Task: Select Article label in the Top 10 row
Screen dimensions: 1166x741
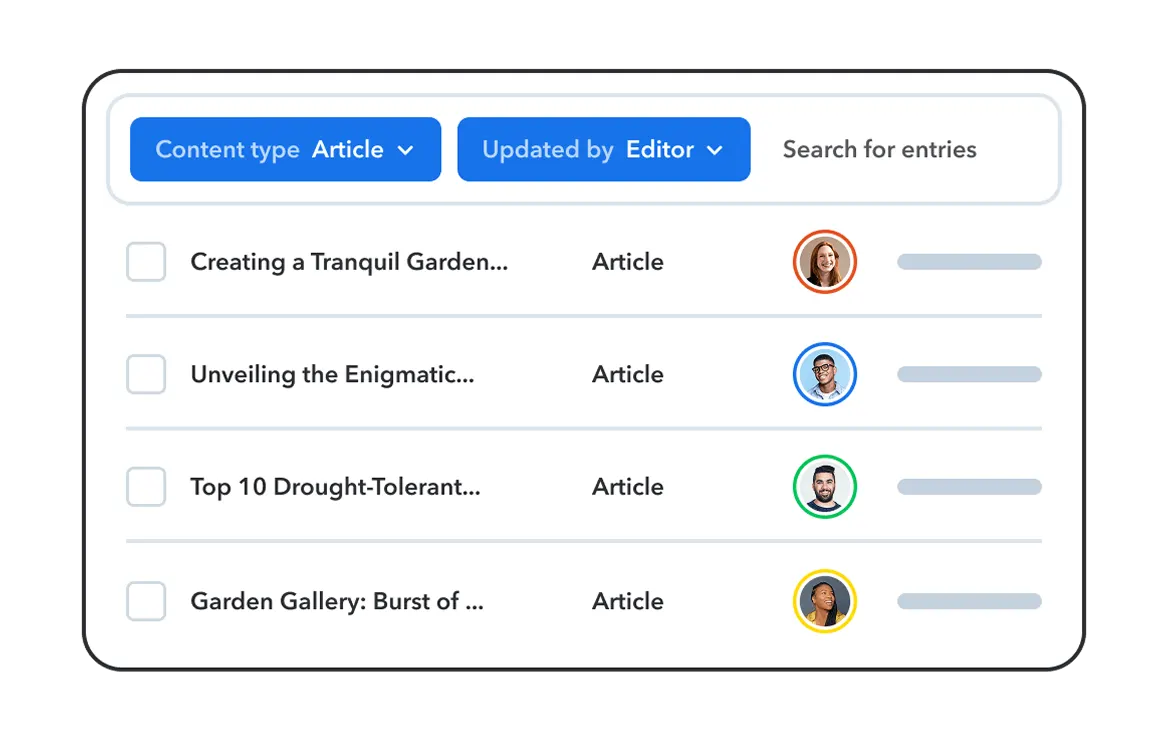Action: coord(627,487)
